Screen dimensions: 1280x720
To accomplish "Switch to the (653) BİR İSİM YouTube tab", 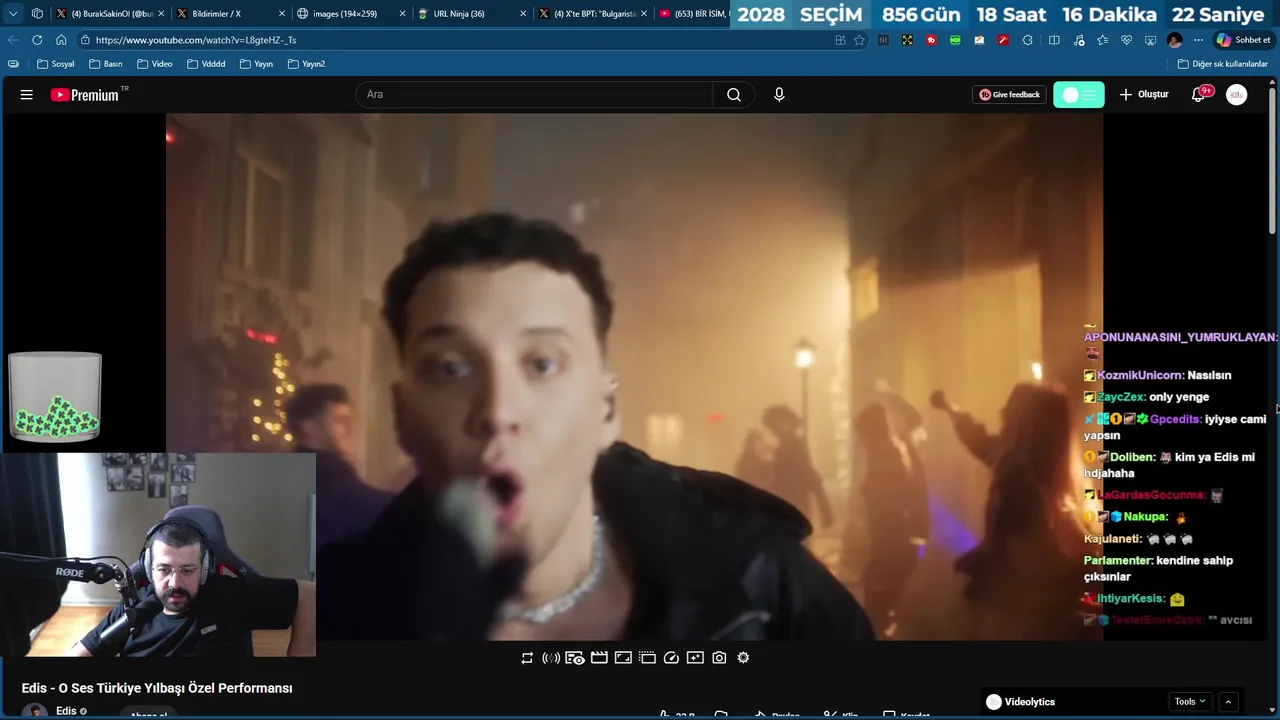I will 693,14.
